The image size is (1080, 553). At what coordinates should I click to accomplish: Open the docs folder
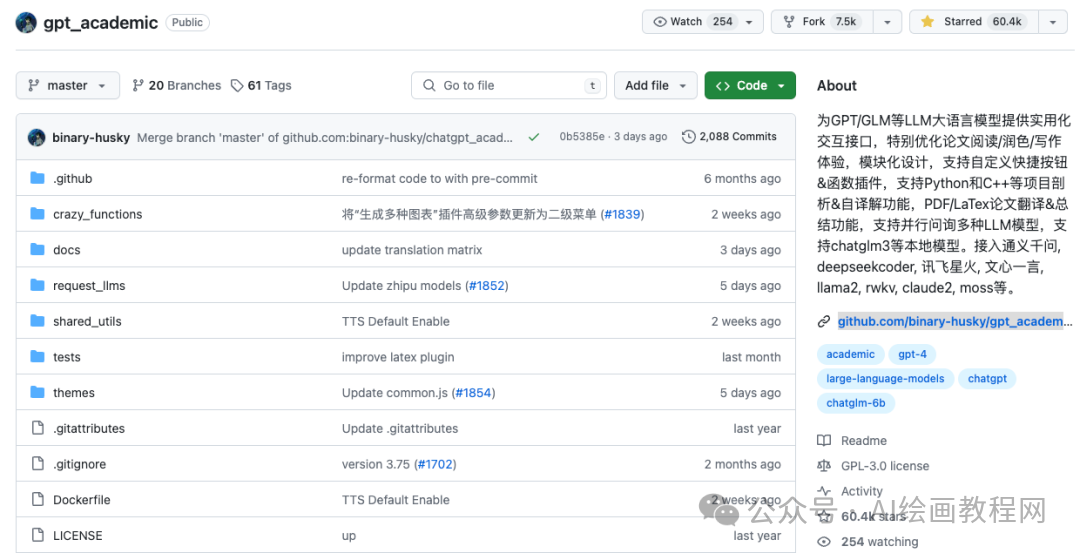point(67,250)
